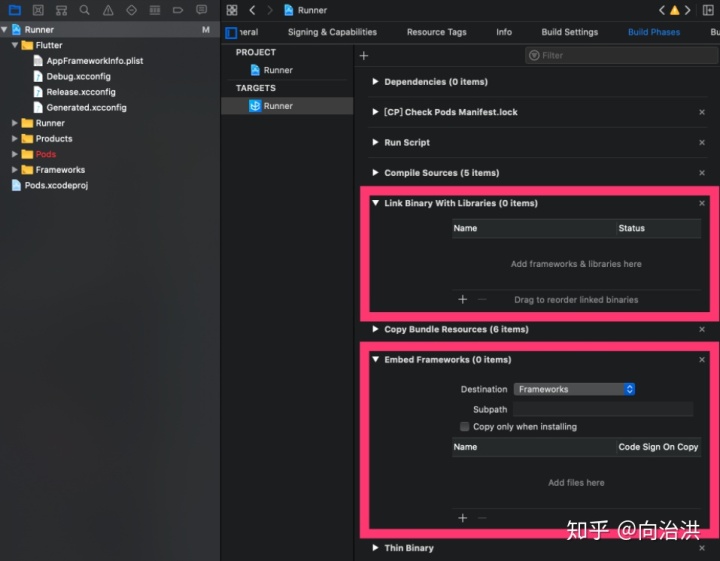Open the Breakpoint navigator icon
720x561 pixels.
coord(178,10)
